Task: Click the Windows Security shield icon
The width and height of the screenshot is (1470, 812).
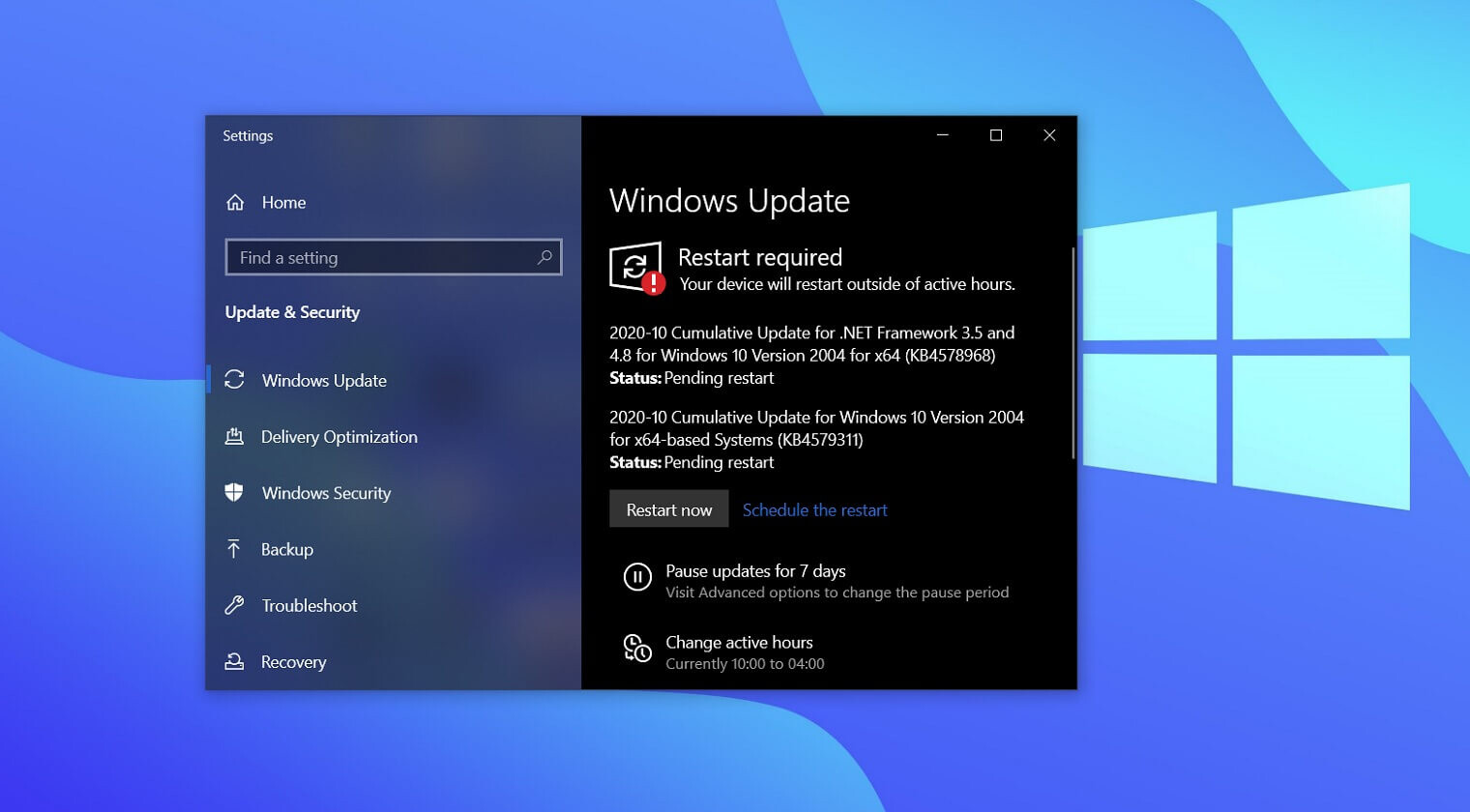Action: tap(234, 493)
